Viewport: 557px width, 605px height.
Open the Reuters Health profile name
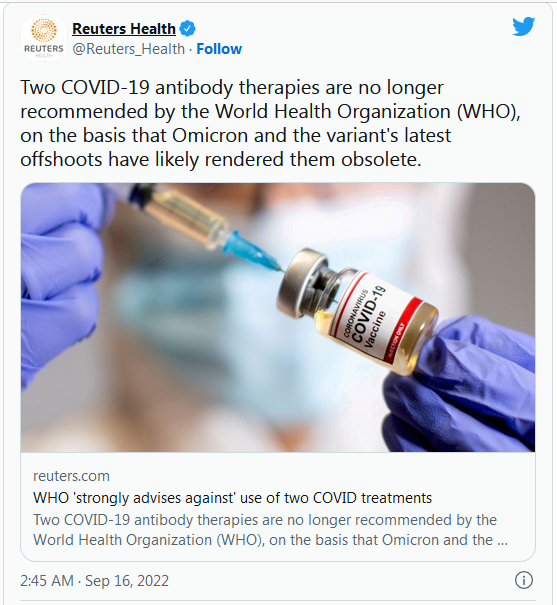(x=124, y=29)
